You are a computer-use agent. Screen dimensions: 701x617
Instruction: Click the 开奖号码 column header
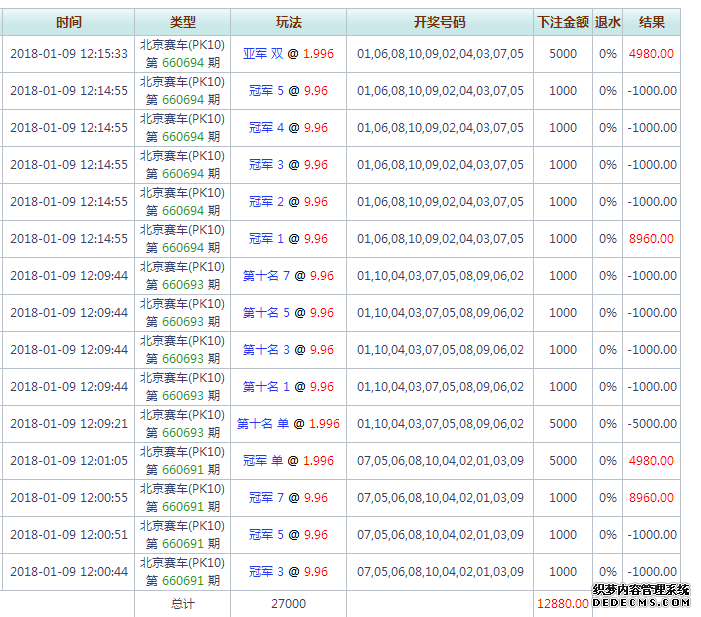(439, 22)
